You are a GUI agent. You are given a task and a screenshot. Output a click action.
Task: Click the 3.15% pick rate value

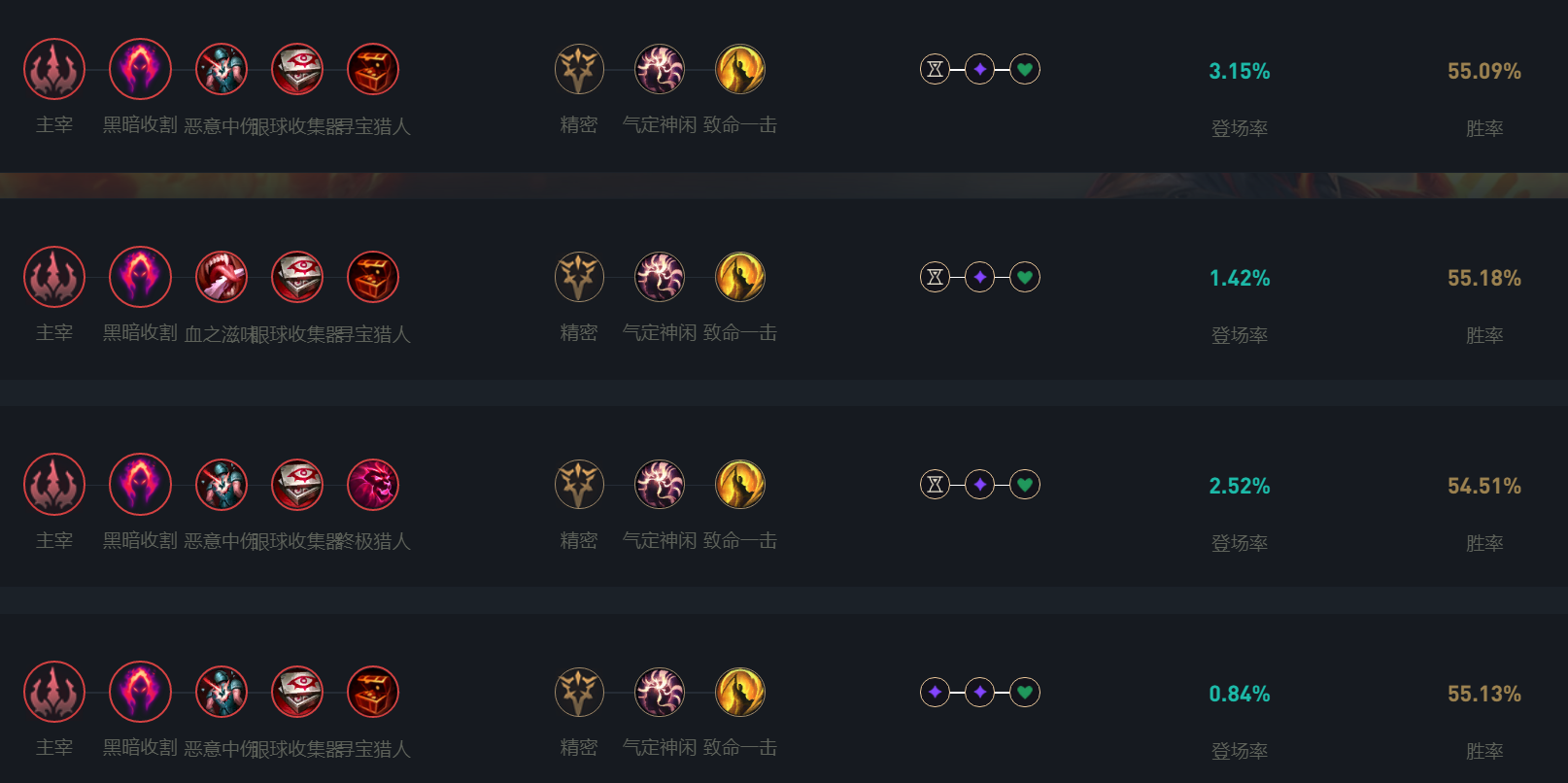1239,71
